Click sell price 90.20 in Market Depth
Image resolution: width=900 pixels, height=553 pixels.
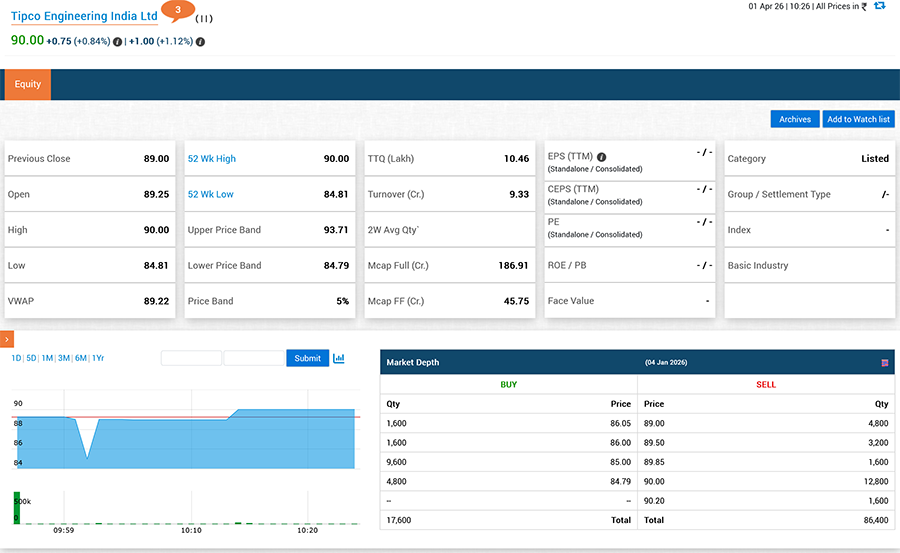click(654, 501)
